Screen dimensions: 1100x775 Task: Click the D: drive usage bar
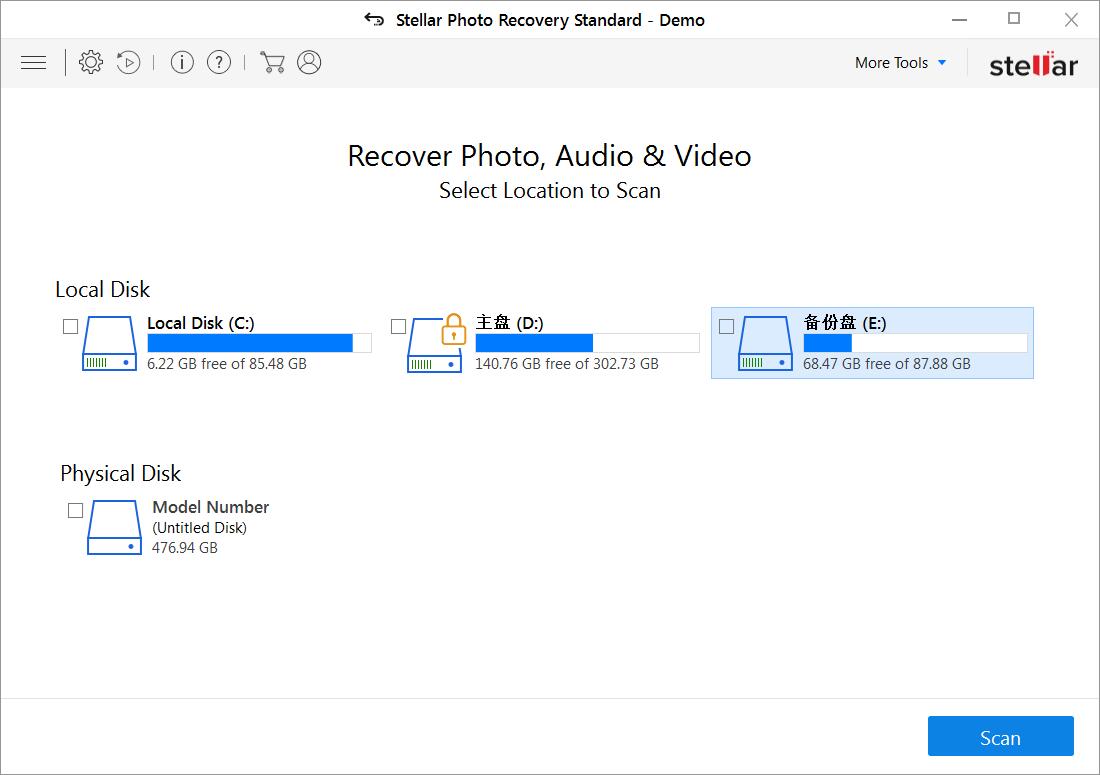point(587,343)
